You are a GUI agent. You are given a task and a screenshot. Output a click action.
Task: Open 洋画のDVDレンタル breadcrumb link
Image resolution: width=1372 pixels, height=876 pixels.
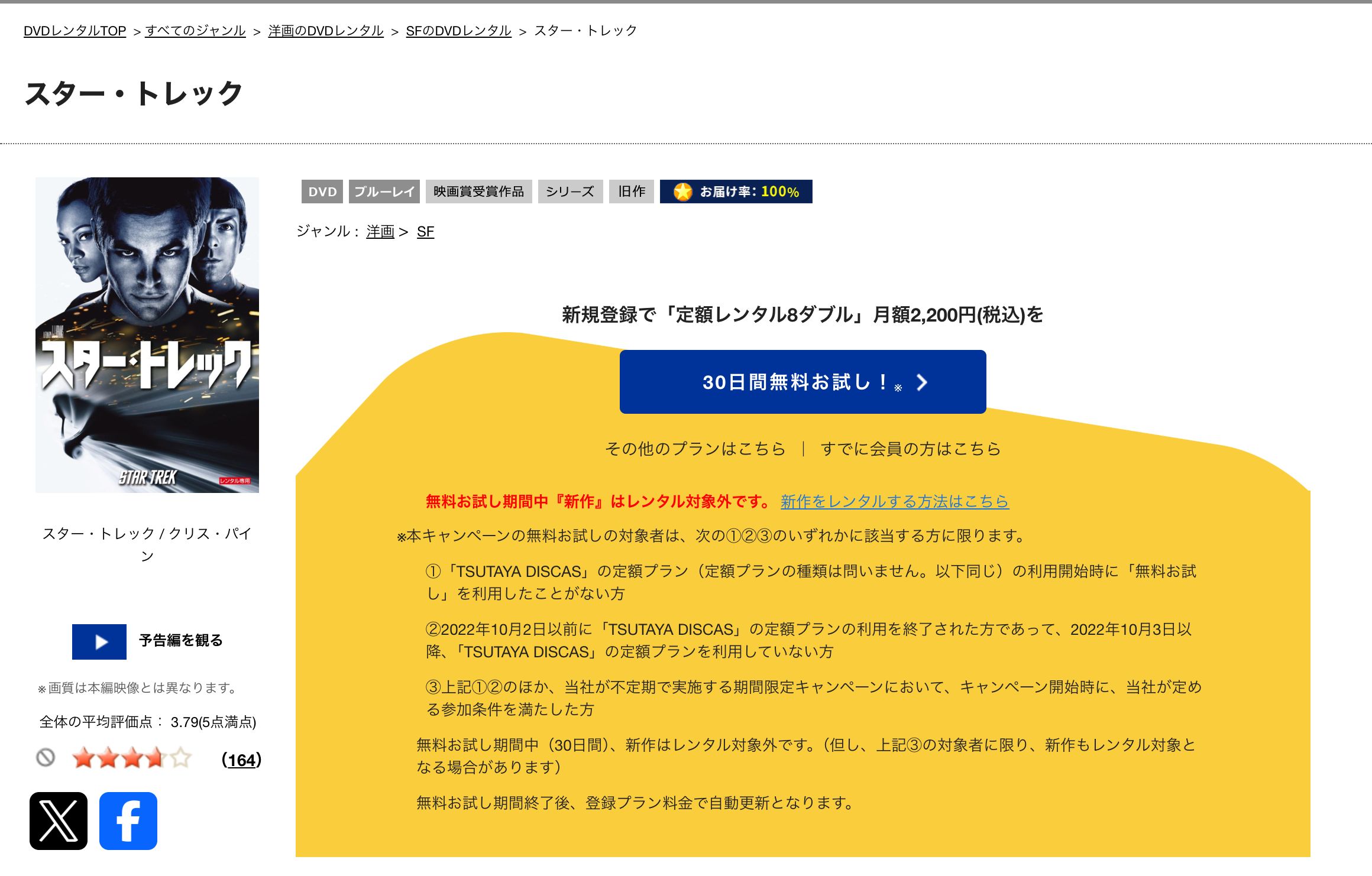click(326, 31)
